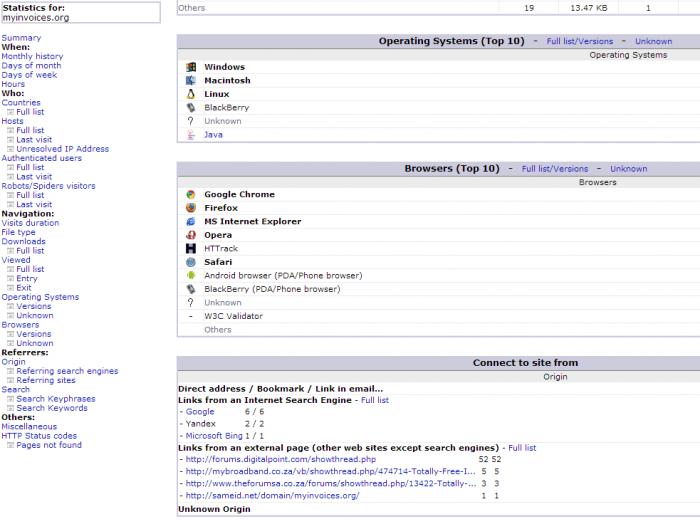Open Versions under sidebar Operating Systems

click(x=33, y=306)
